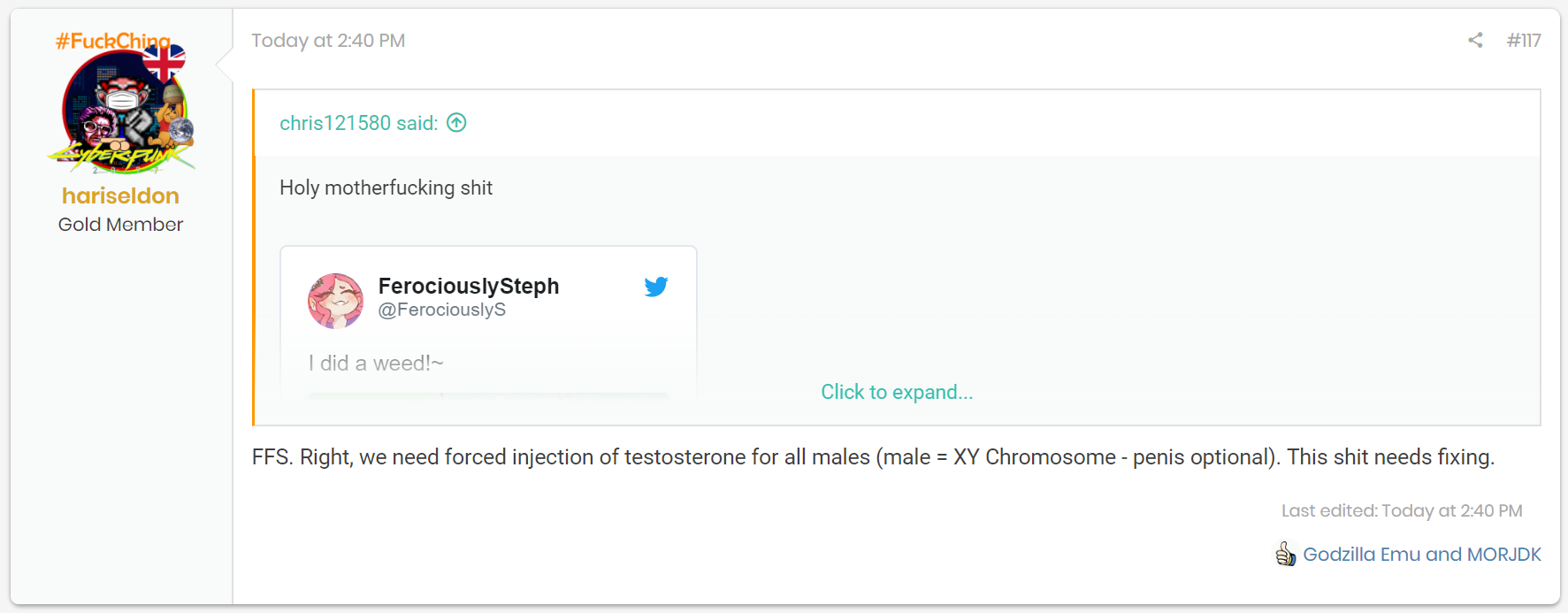Click FerociouslySteph's pink profile picture
Screen dimensions: 1568x613
[335, 301]
